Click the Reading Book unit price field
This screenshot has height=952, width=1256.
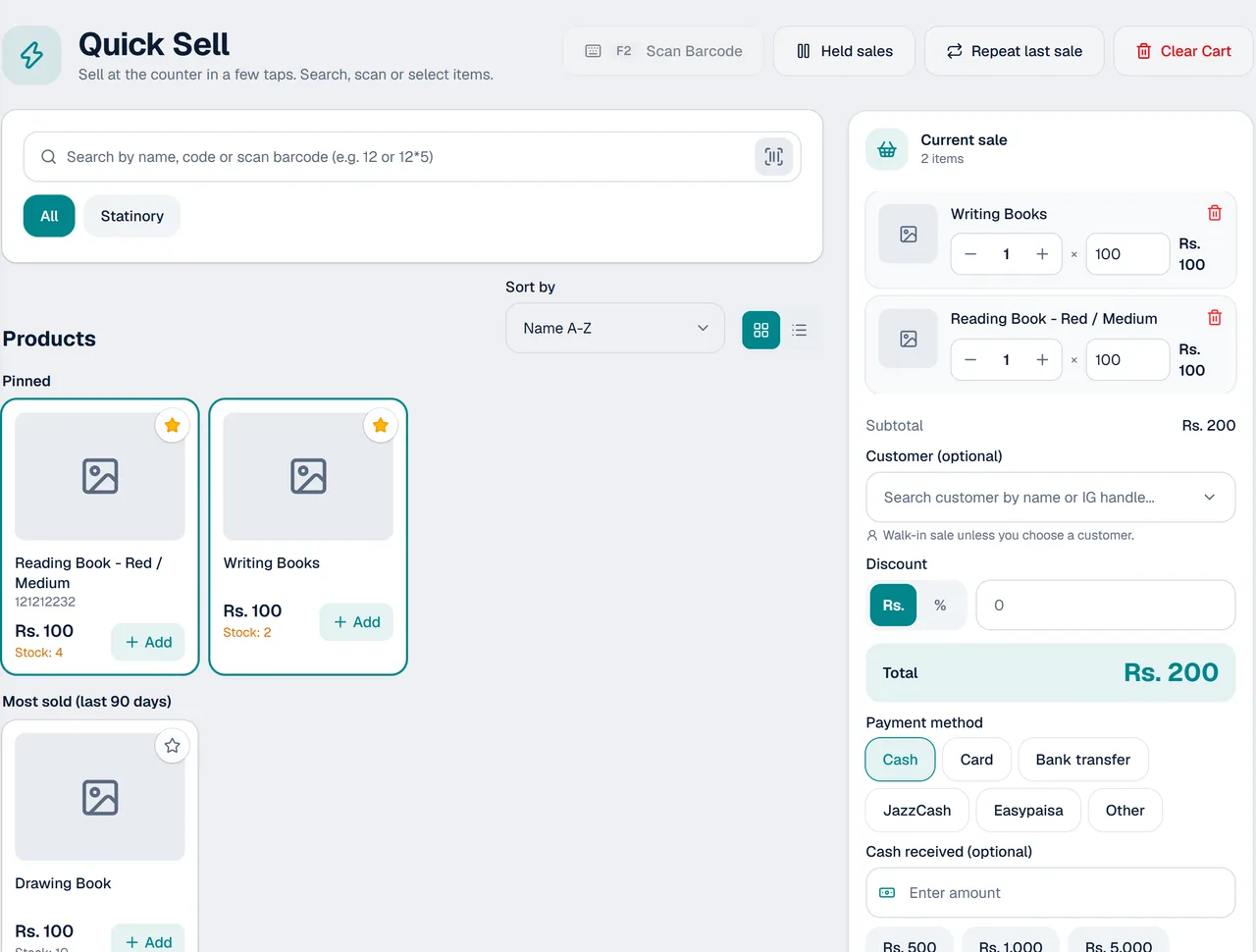click(x=1127, y=360)
